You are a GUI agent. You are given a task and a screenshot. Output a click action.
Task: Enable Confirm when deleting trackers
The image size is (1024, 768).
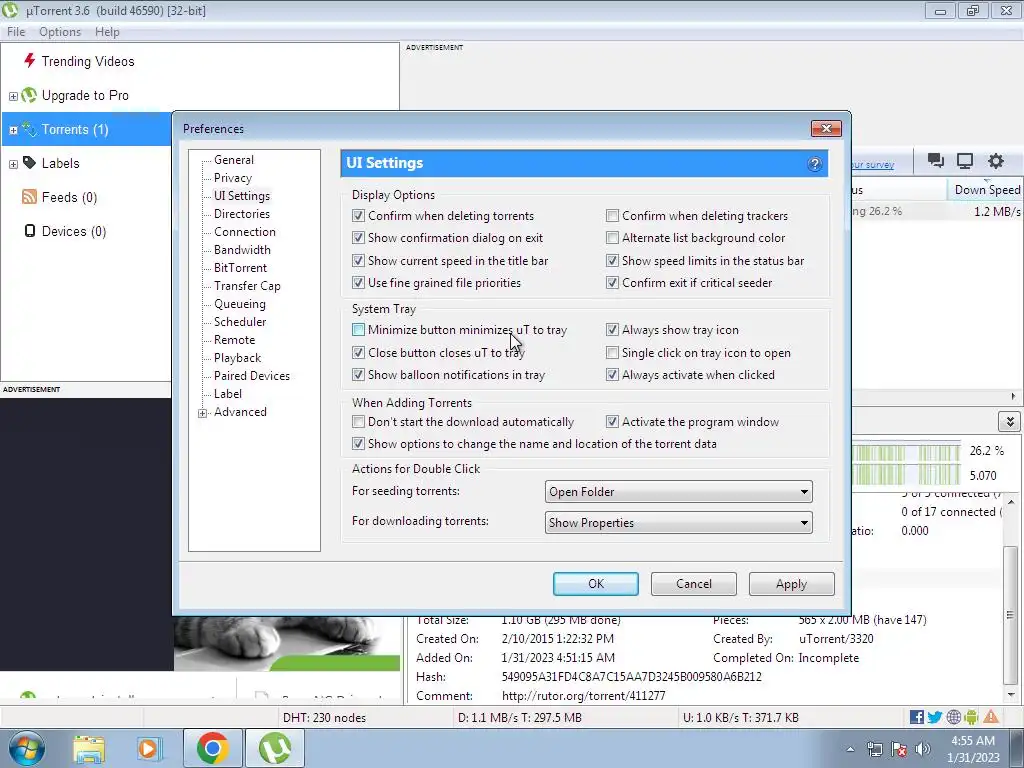[x=612, y=216]
